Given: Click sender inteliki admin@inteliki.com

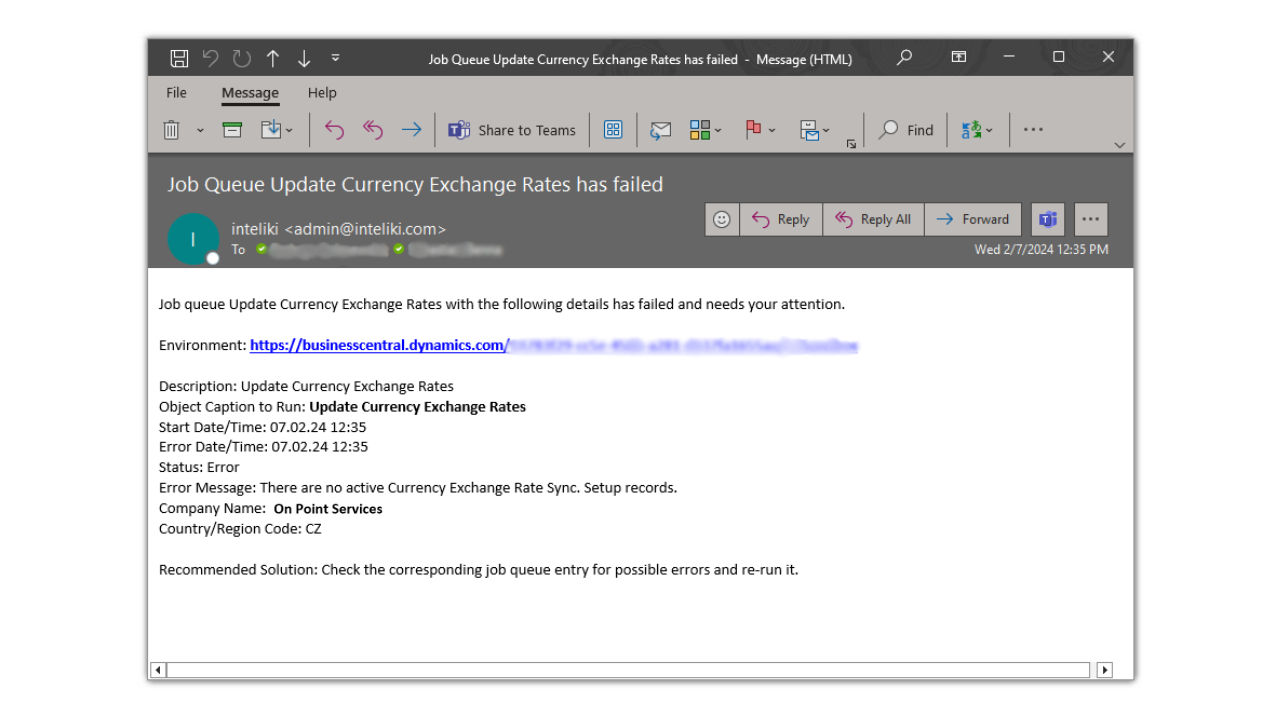Looking at the screenshot, I should tap(338, 229).
